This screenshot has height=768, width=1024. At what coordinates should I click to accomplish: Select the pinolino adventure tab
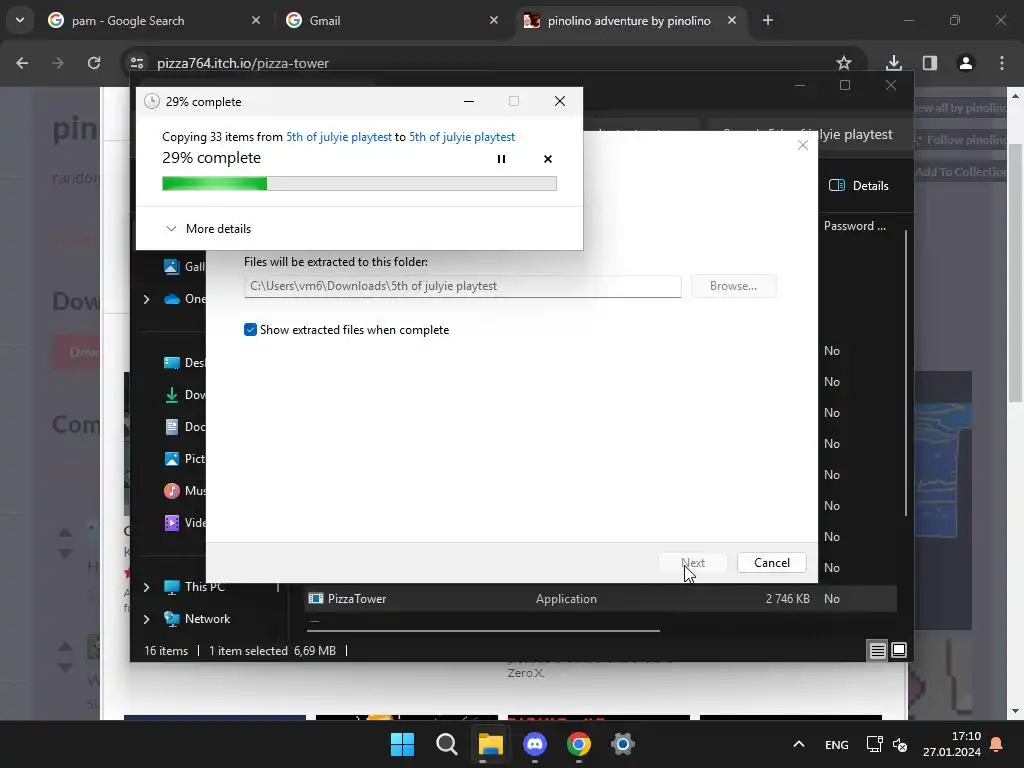(630, 21)
